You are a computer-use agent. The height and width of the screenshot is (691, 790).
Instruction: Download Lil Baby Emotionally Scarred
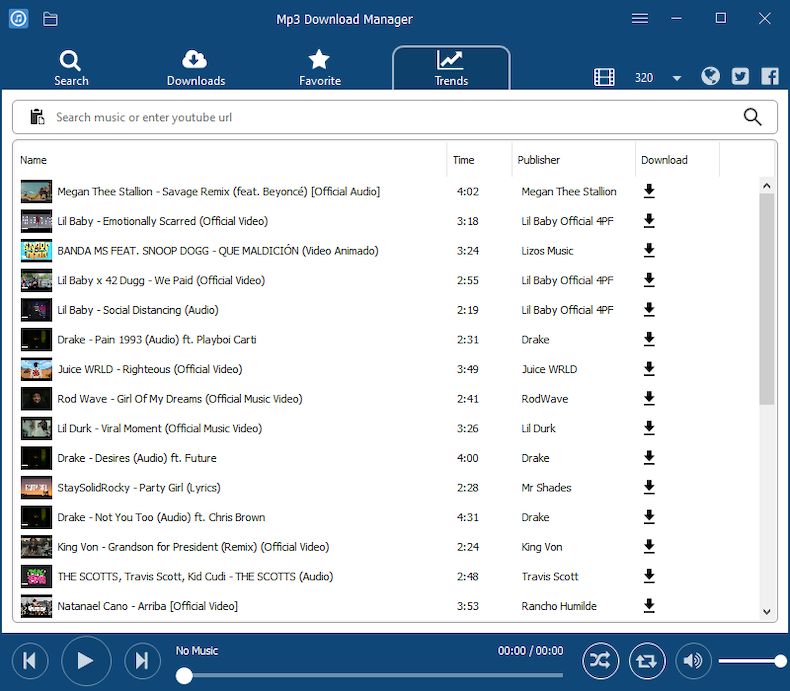coord(649,221)
